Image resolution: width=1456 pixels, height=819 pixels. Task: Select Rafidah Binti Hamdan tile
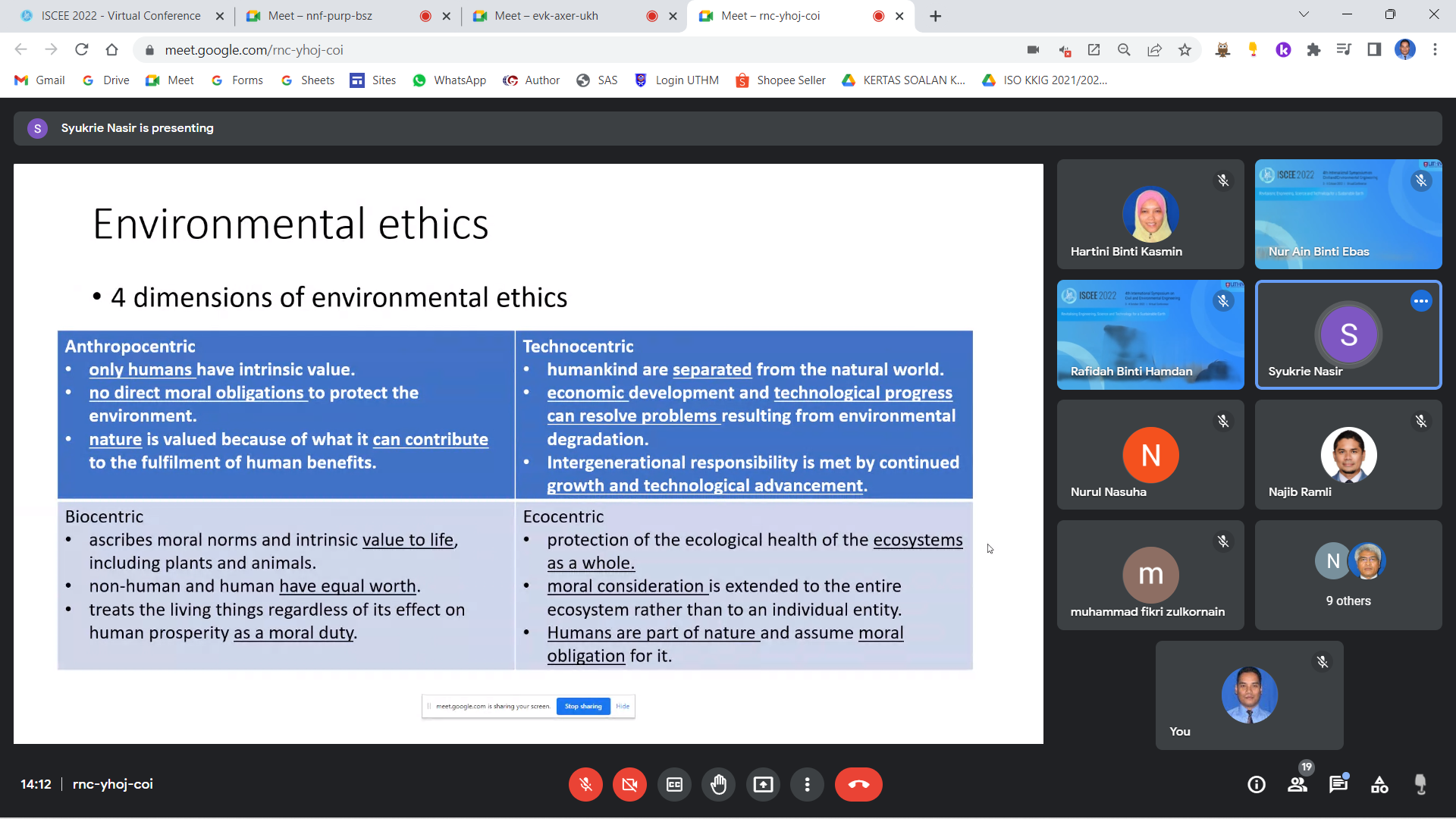click(1150, 334)
